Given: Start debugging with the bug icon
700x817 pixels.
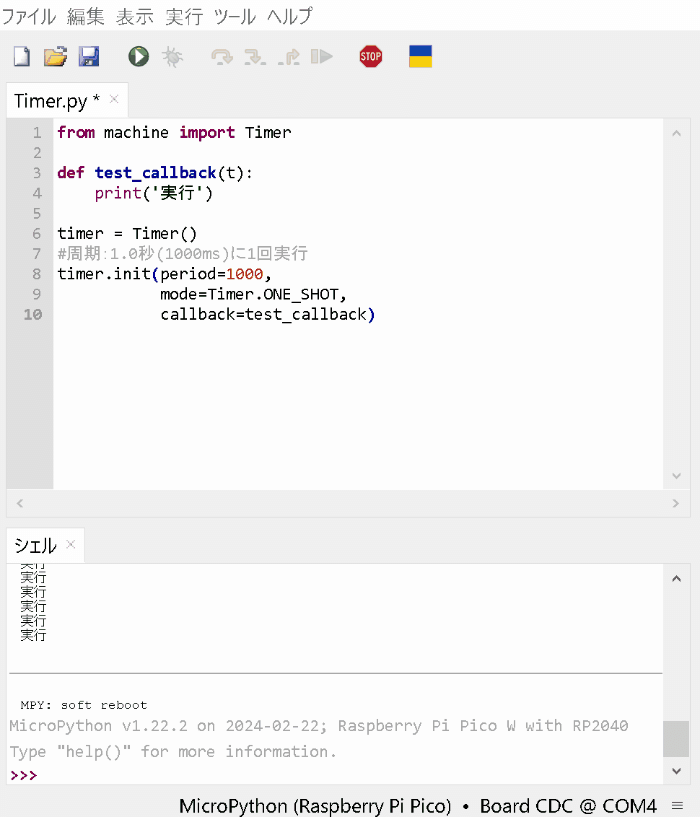Looking at the screenshot, I should (173, 57).
